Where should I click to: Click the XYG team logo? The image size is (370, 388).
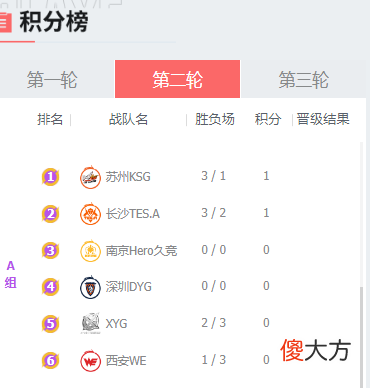coord(90,323)
